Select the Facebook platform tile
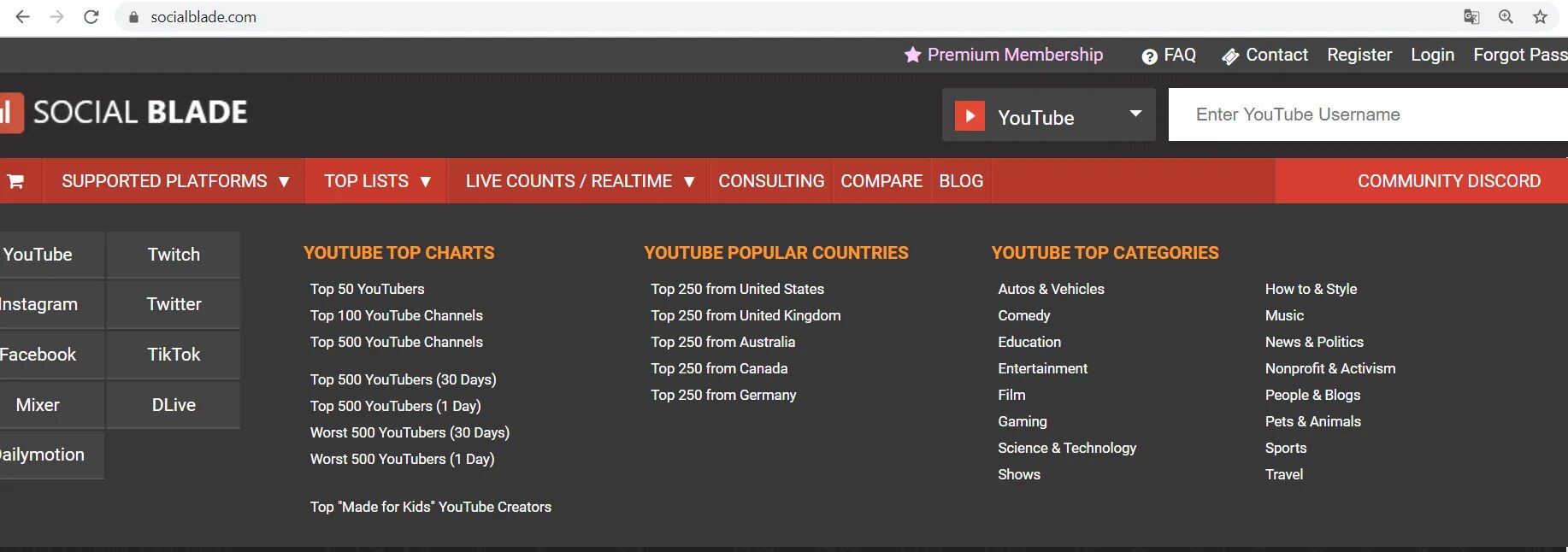This screenshot has width=1568, height=552. click(51, 355)
